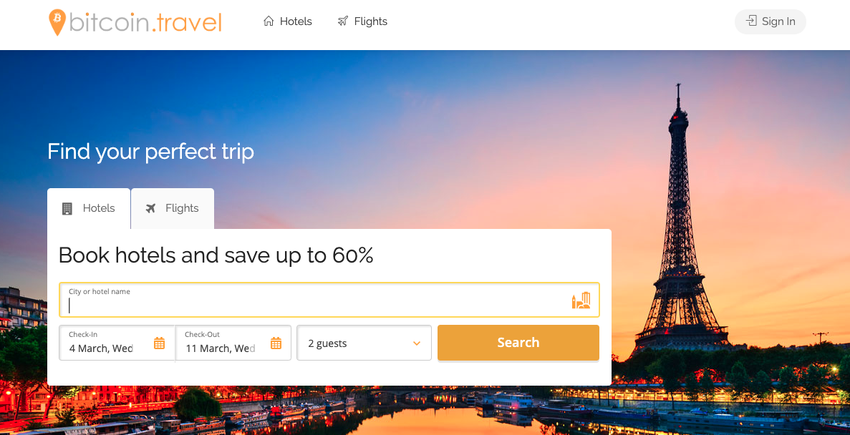
Task: Focus the City or hotel name field
Action: pyautogui.click(x=329, y=300)
